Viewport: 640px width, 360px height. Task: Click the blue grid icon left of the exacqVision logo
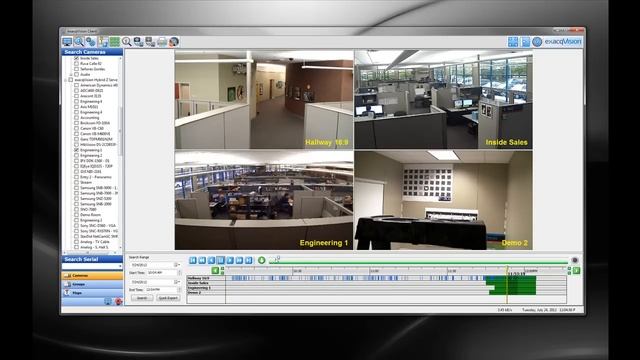click(x=513, y=42)
